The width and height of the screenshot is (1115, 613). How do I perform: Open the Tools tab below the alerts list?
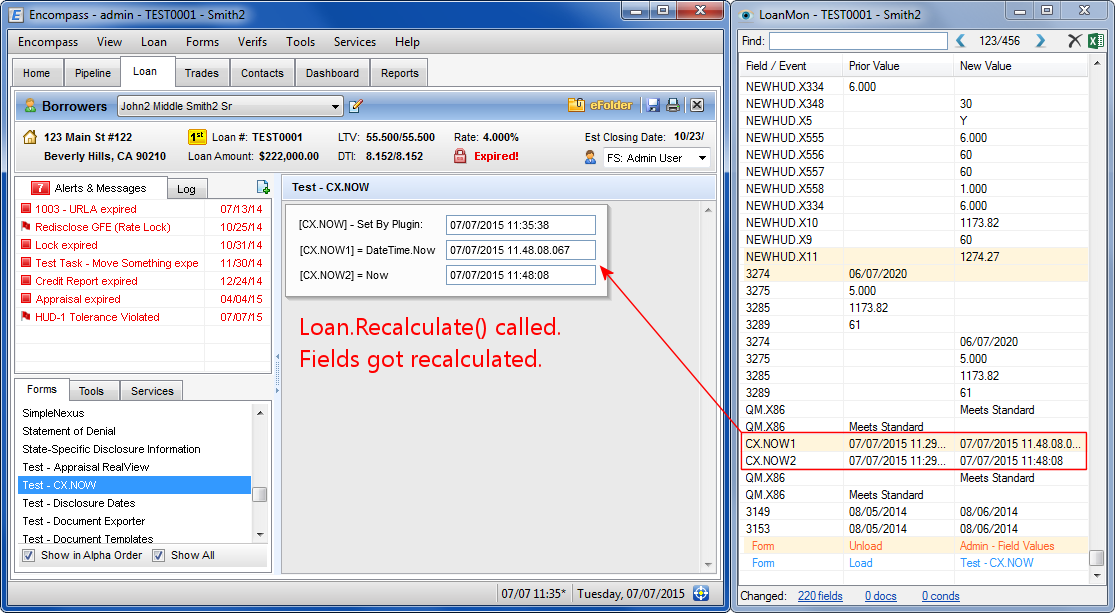tap(91, 390)
